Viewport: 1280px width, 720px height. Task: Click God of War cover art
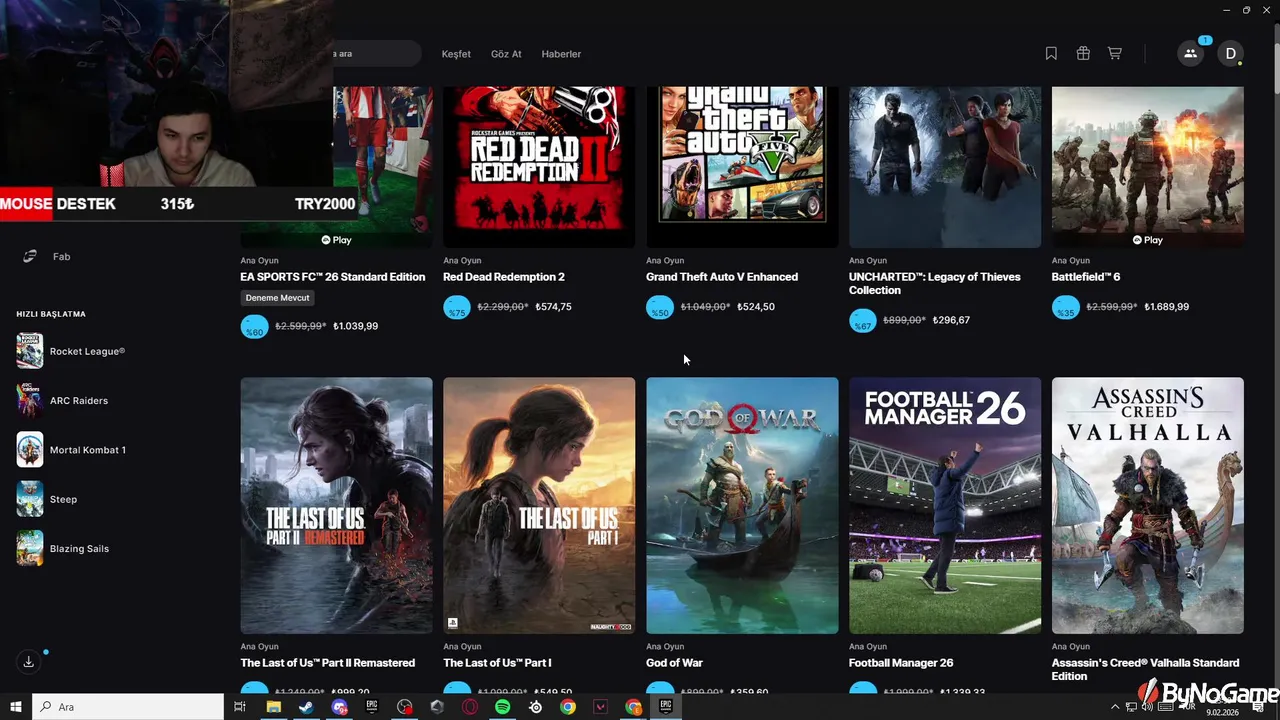tap(742, 505)
